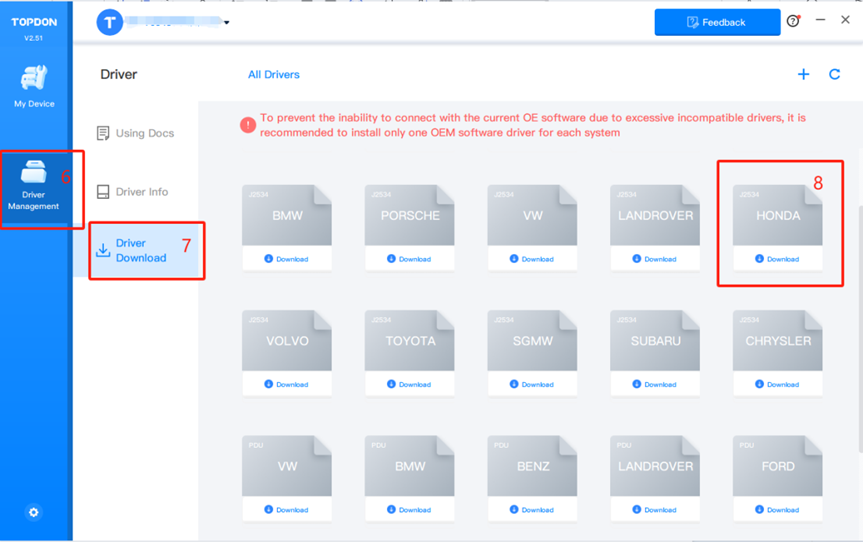Screen dimensions: 863x542
Task: Open My Device in the sidebar
Action: click(34, 86)
